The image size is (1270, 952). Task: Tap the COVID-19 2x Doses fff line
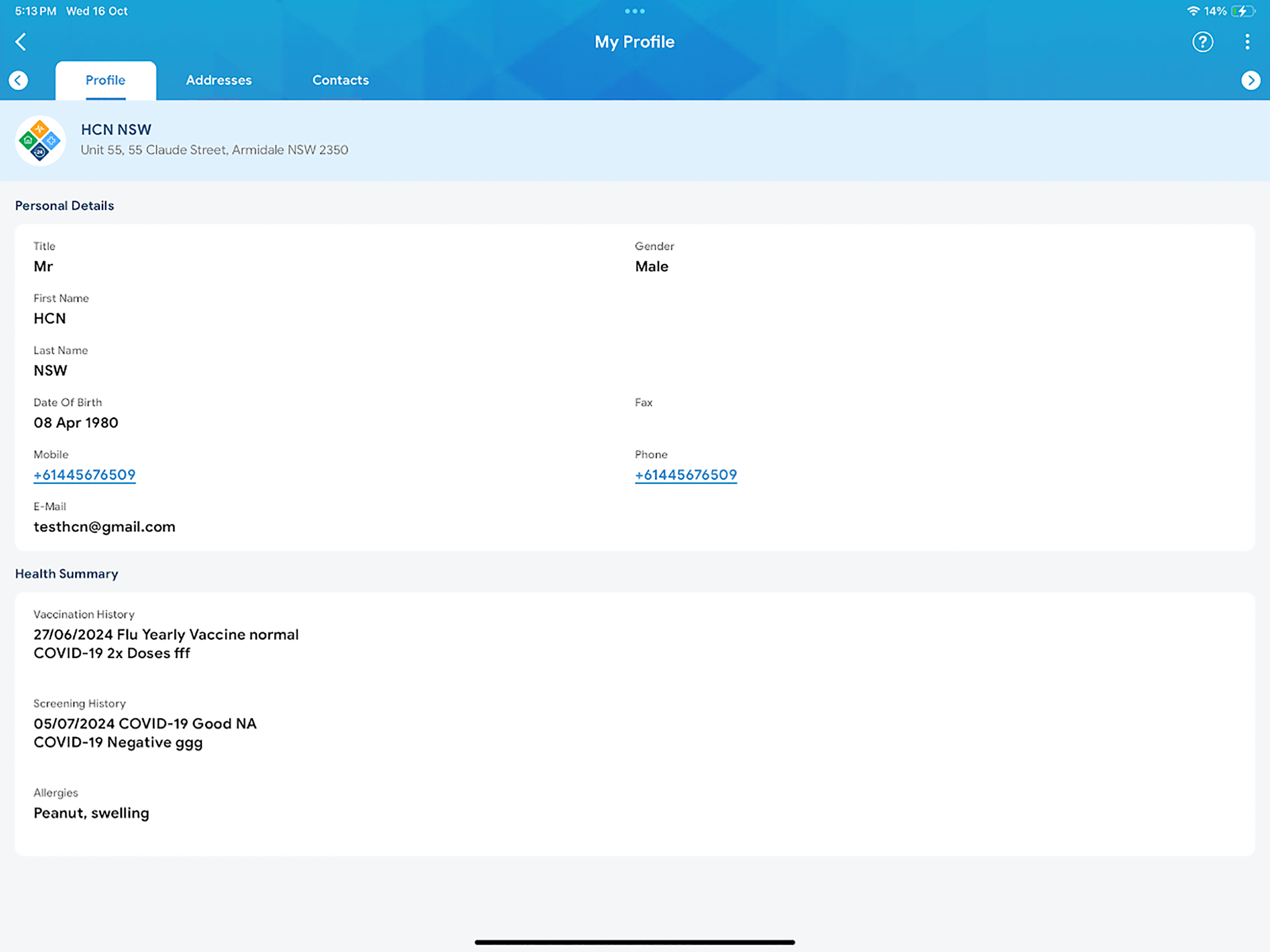(x=111, y=654)
